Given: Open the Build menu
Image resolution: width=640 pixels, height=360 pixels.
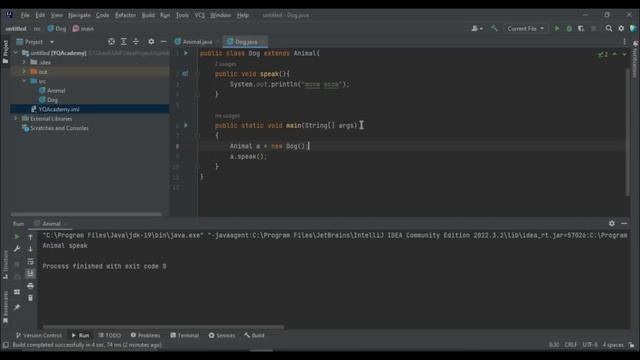Looking at the screenshot, I should (x=148, y=15).
